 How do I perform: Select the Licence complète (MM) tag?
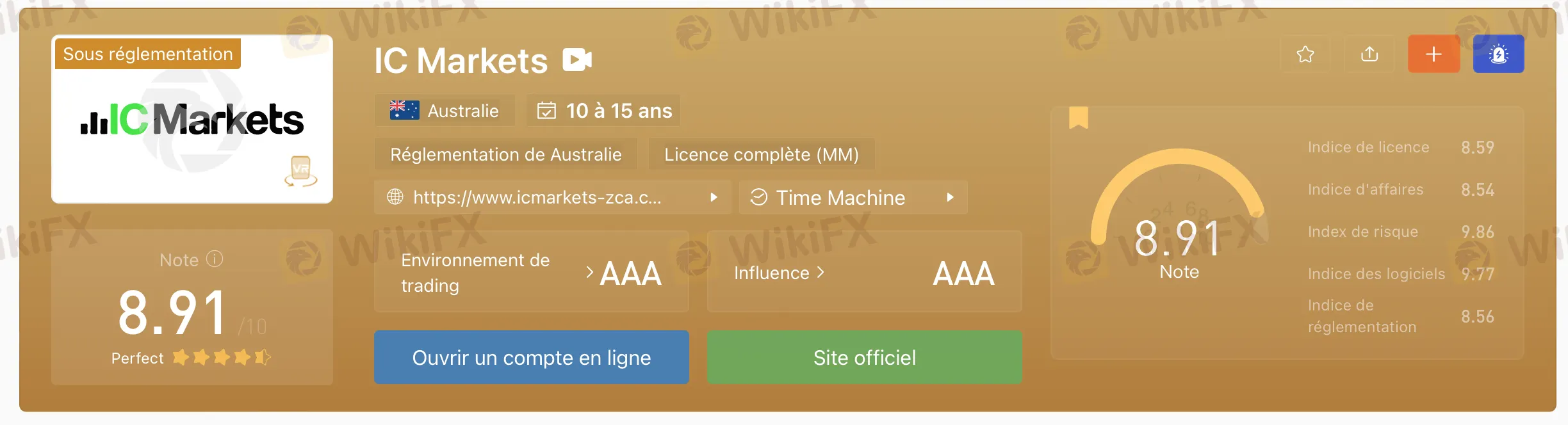tap(761, 154)
